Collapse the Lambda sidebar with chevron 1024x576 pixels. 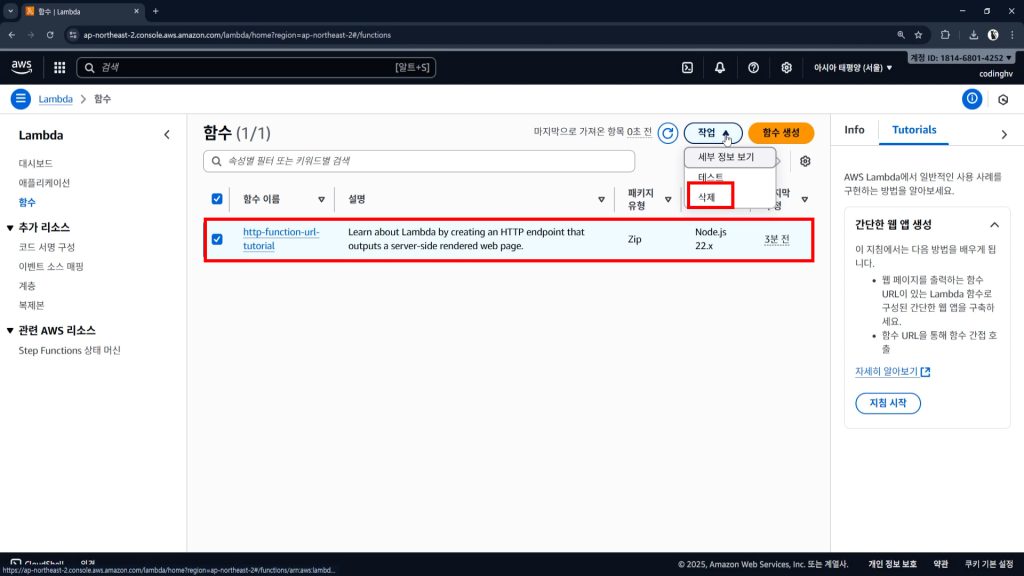[x=167, y=135]
